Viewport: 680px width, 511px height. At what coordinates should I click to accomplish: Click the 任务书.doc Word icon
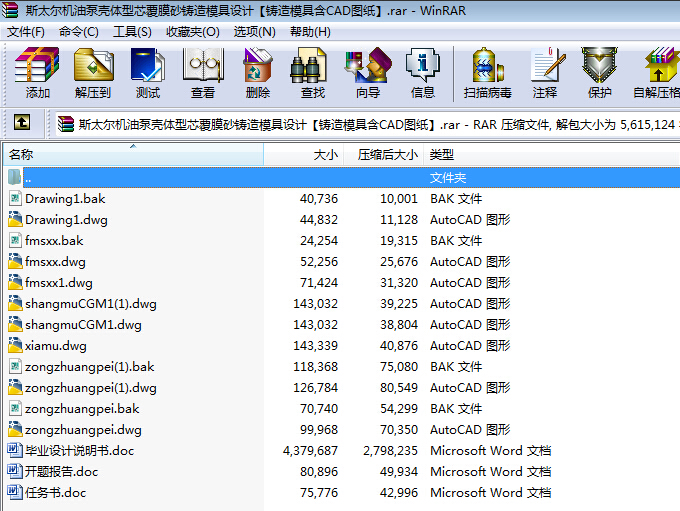pos(15,492)
